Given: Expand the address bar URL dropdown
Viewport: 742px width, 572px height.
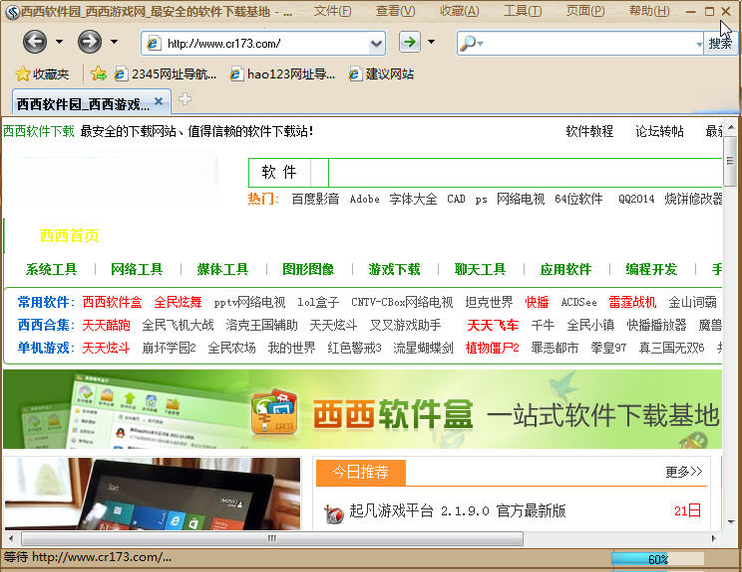Looking at the screenshot, I should point(376,44).
